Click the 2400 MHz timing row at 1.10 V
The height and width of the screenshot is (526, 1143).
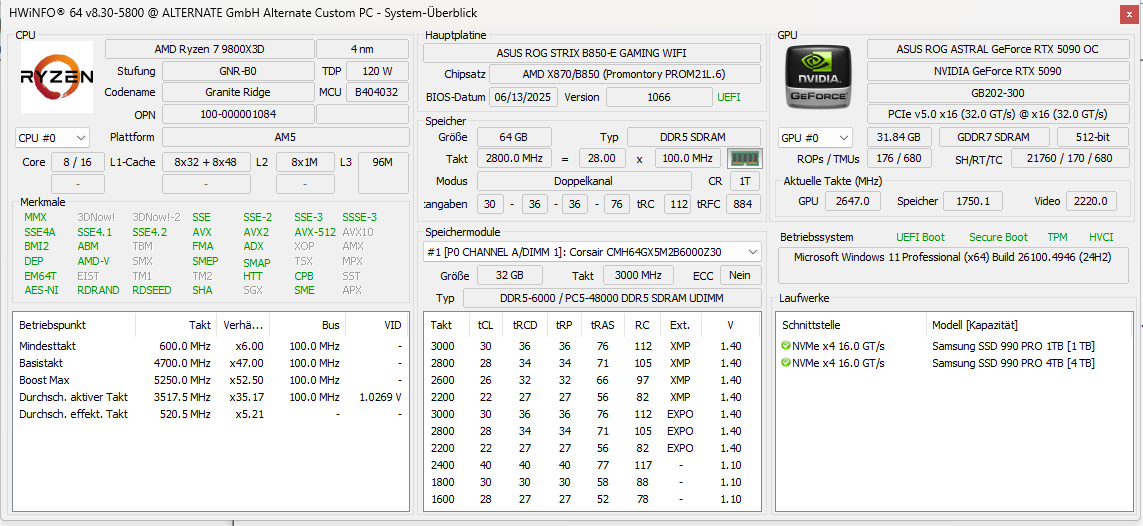point(592,465)
